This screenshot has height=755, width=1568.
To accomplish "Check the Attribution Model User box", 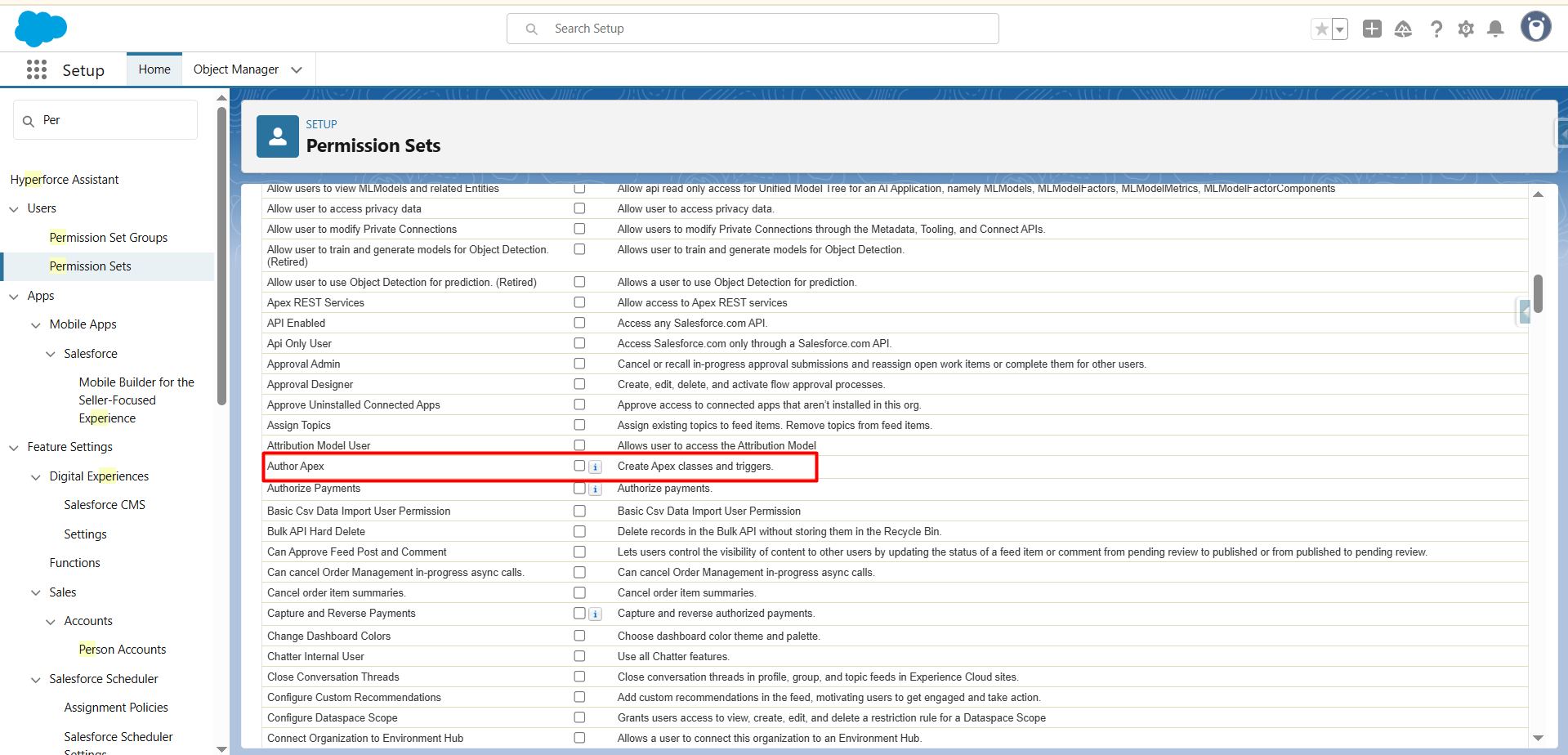I will click(579, 445).
